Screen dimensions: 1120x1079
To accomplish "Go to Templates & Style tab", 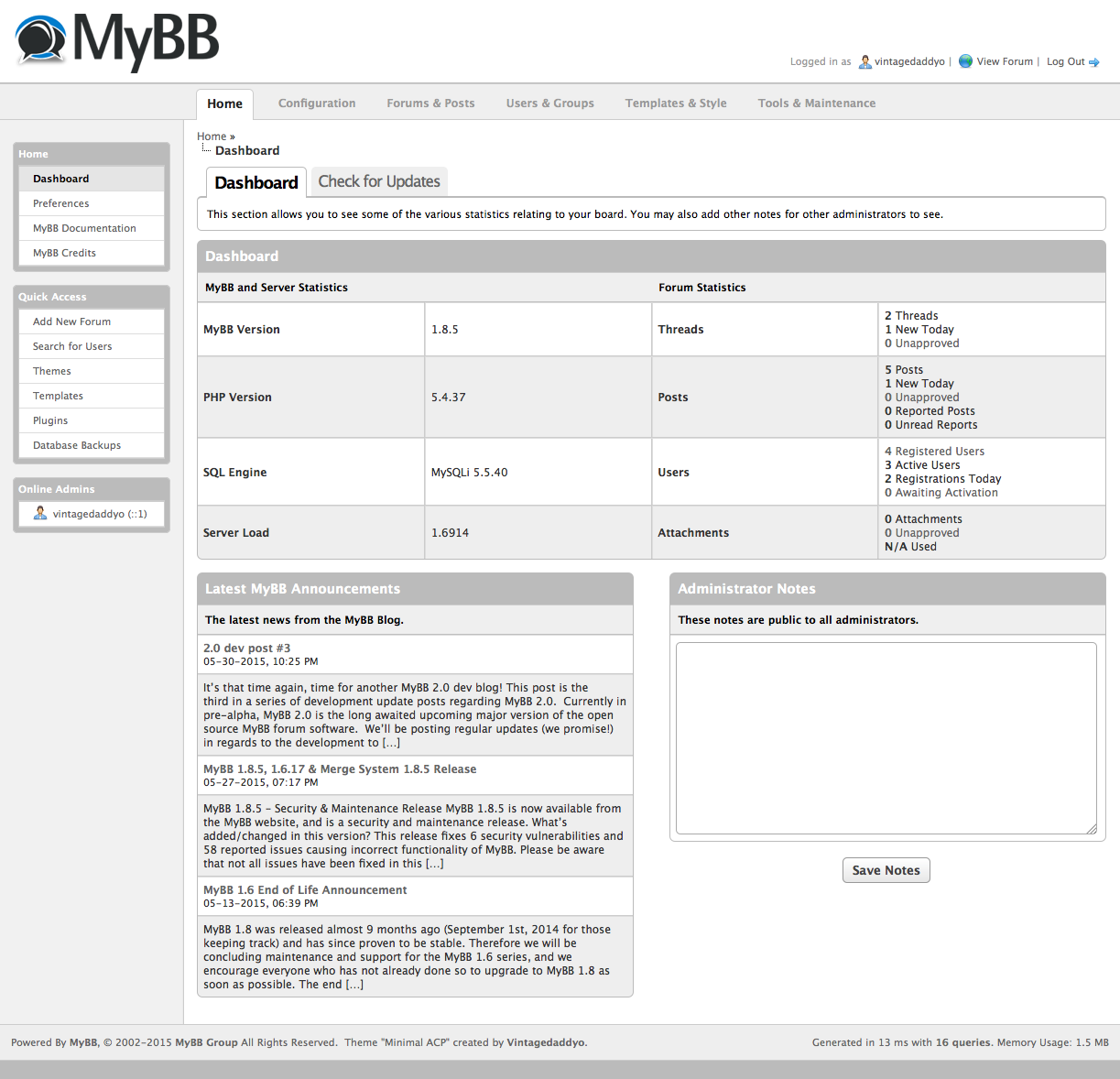I will 676,104.
